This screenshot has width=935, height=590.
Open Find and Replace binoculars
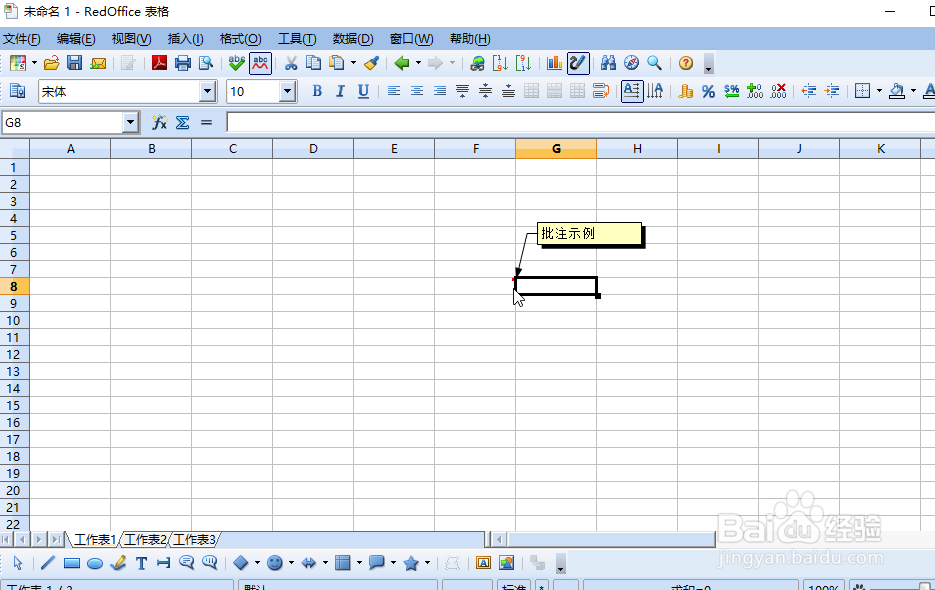click(x=608, y=63)
